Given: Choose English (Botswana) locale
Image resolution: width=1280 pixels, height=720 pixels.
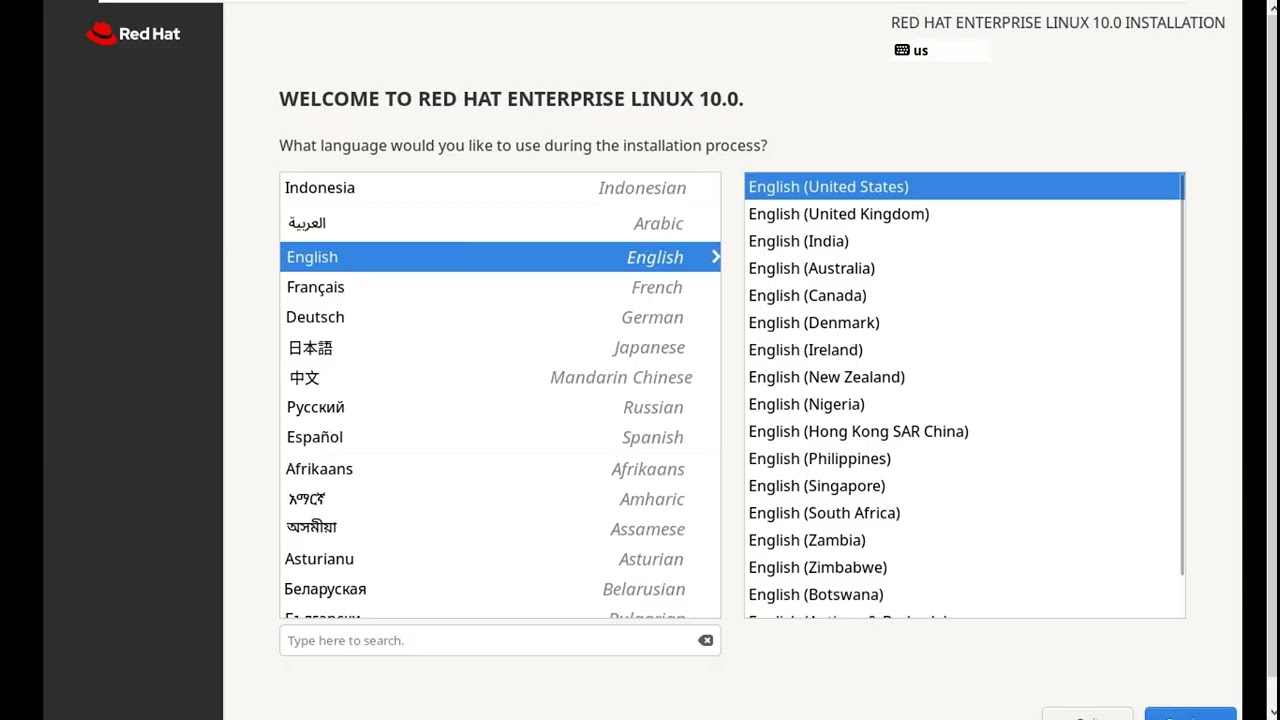Looking at the screenshot, I should pyautogui.click(x=963, y=594).
